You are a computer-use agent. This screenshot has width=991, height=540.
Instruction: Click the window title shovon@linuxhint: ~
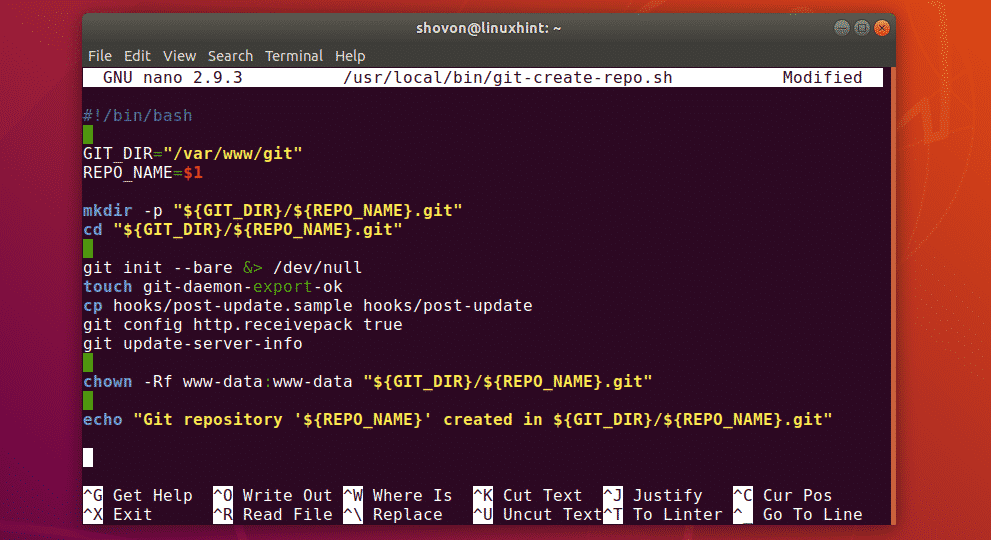[x=489, y=28]
